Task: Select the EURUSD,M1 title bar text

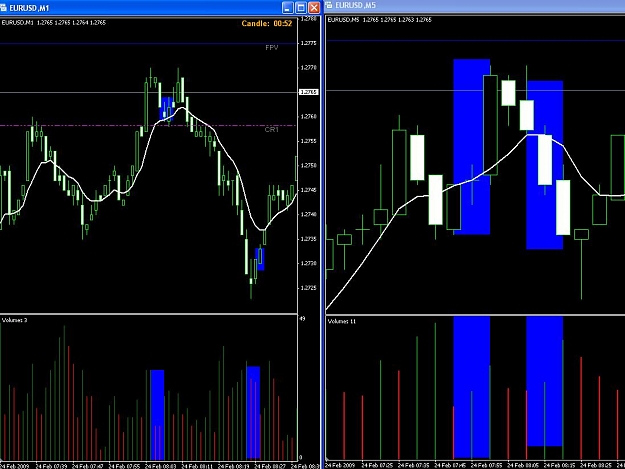Action: coord(29,8)
